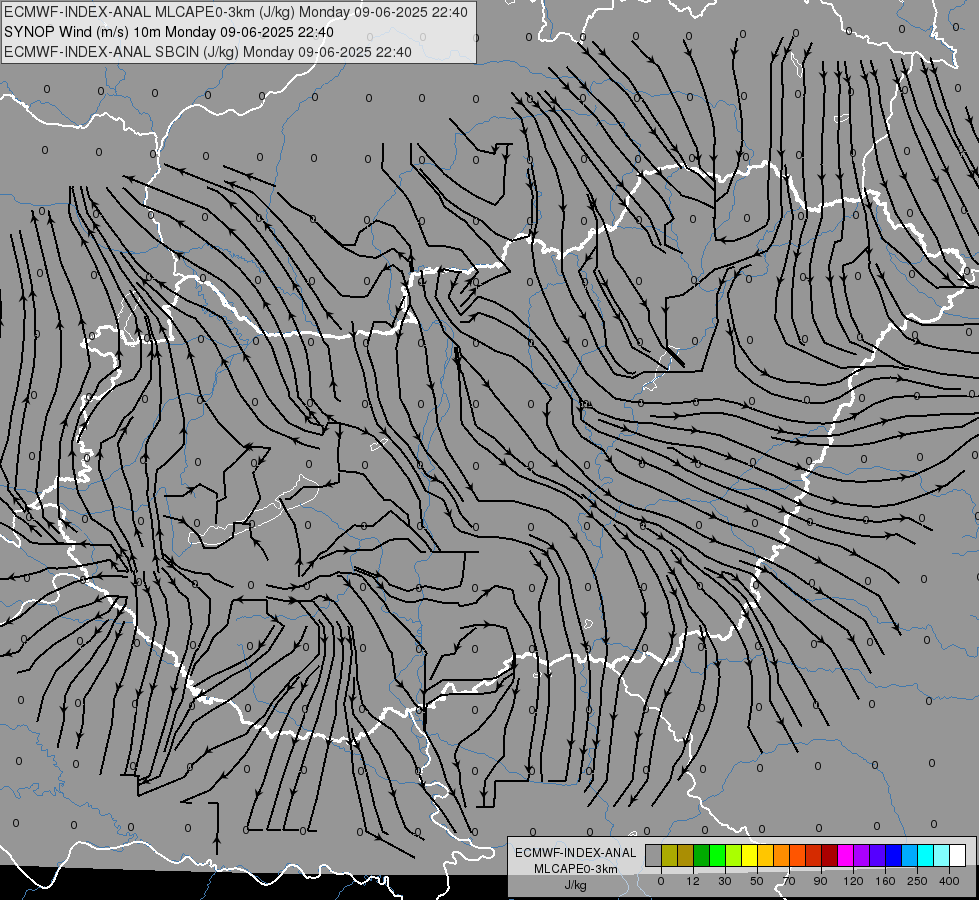
Task: Click the legend scale value 250
Action: [917, 881]
